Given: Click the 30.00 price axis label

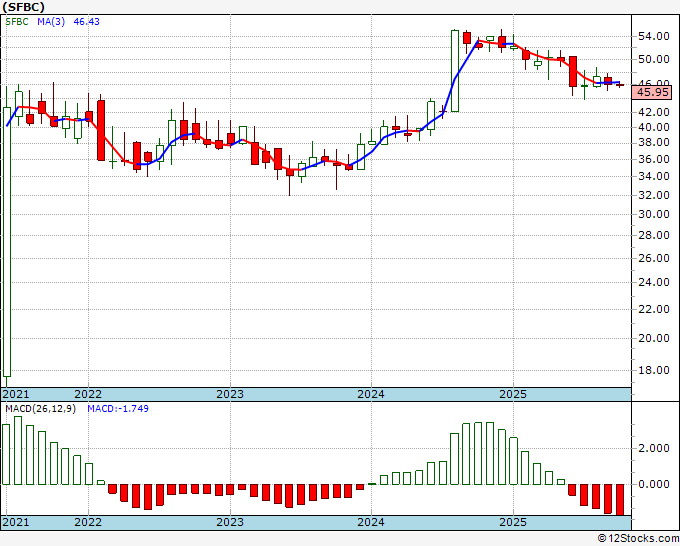Looking at the screenshot, I should (653, 214).
